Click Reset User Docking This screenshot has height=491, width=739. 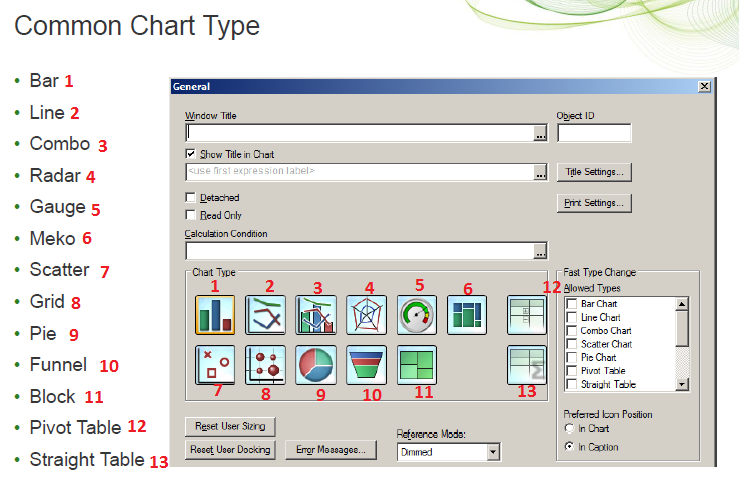(x=230, y=450)
